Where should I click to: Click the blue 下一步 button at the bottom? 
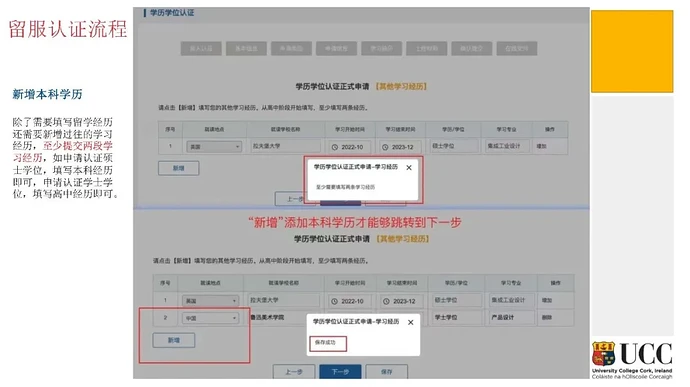click(340, 372)
